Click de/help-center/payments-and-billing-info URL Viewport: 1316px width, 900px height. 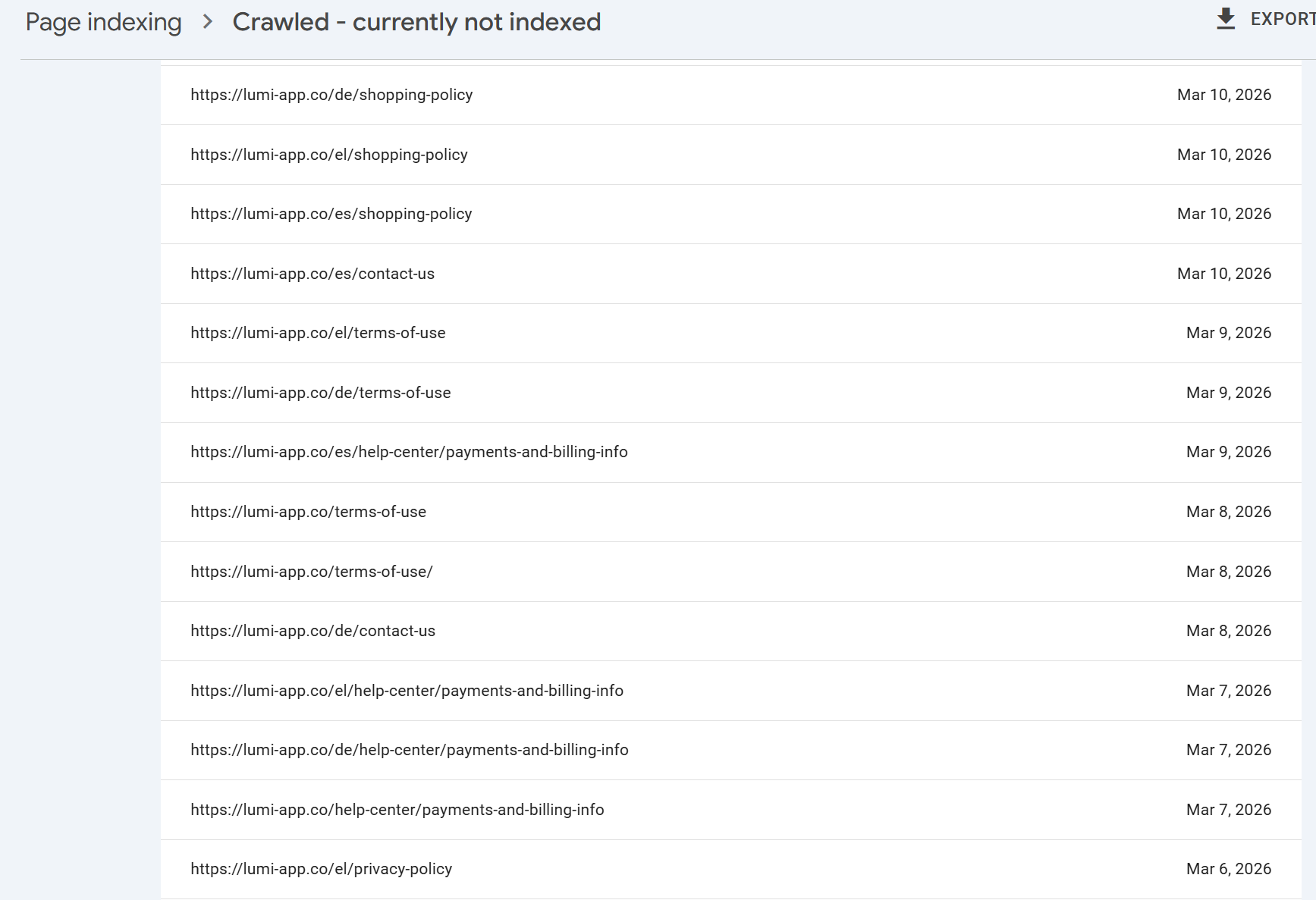pos(410,750)
